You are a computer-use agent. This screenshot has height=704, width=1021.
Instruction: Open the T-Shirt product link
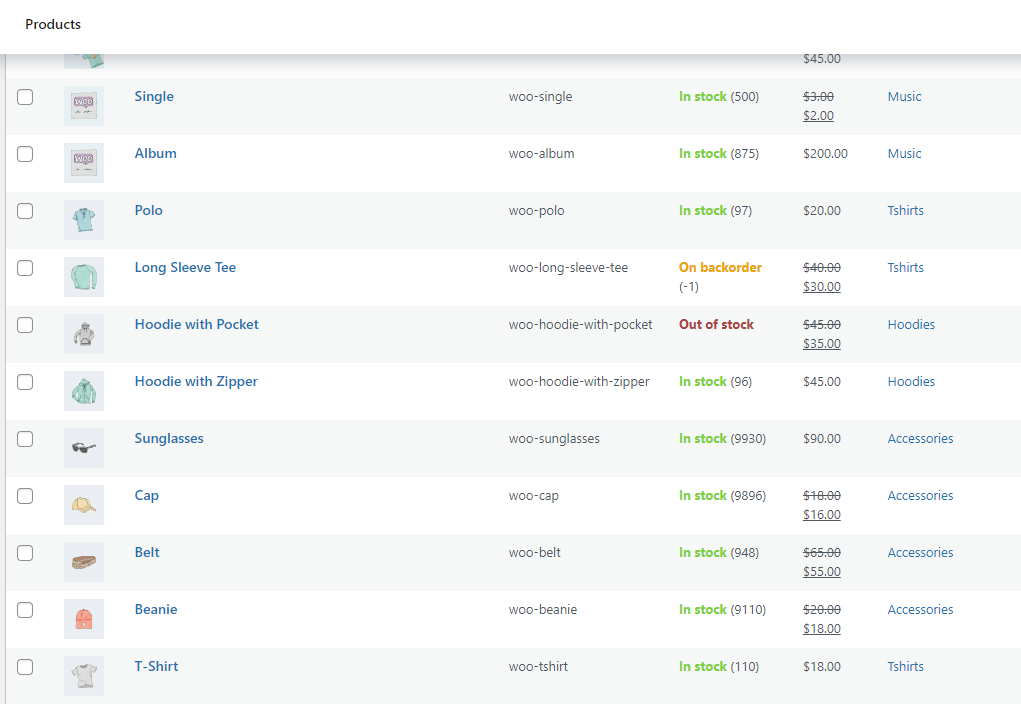point(156,666)
